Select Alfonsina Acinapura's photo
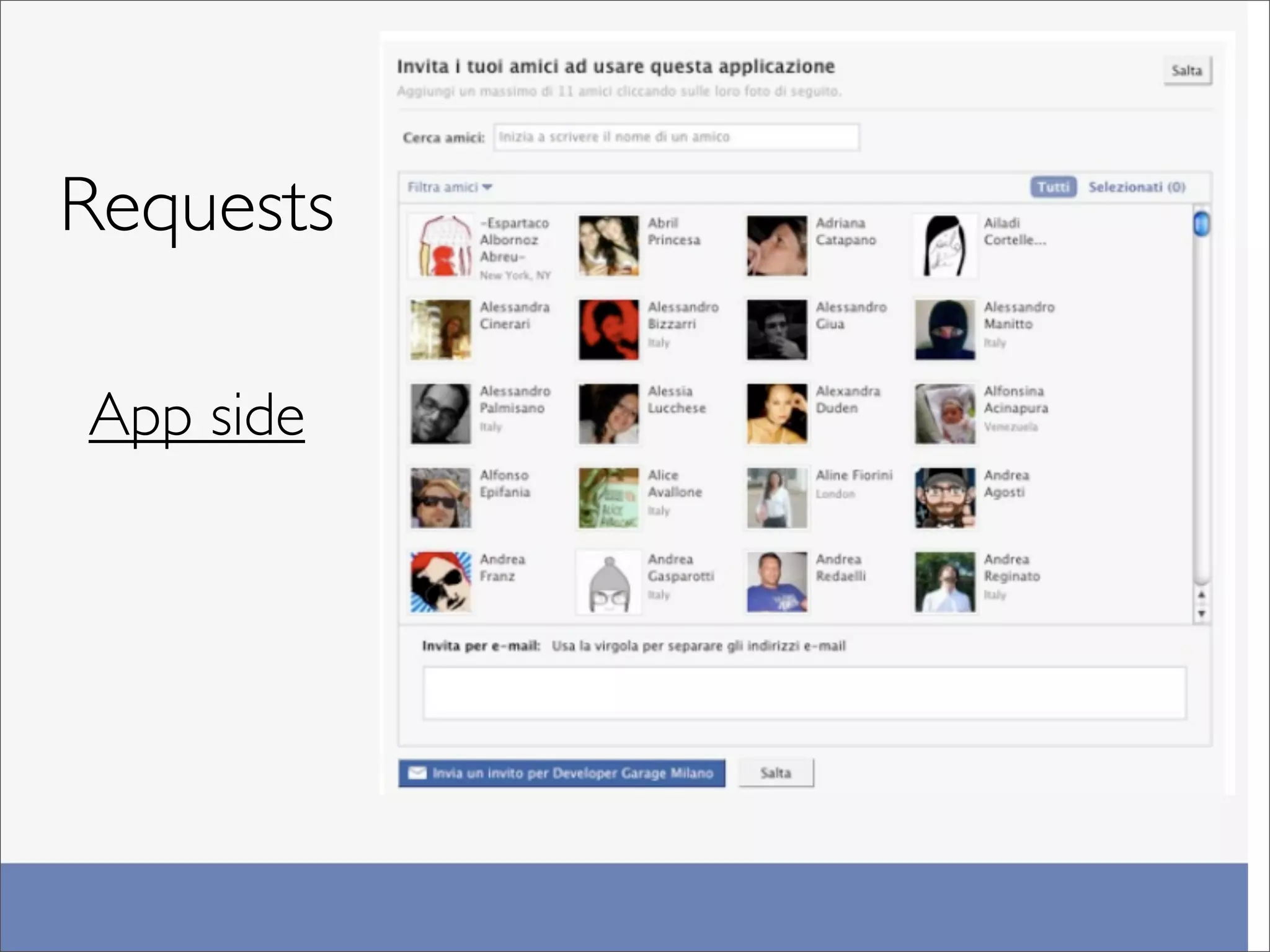 [945, 414]
